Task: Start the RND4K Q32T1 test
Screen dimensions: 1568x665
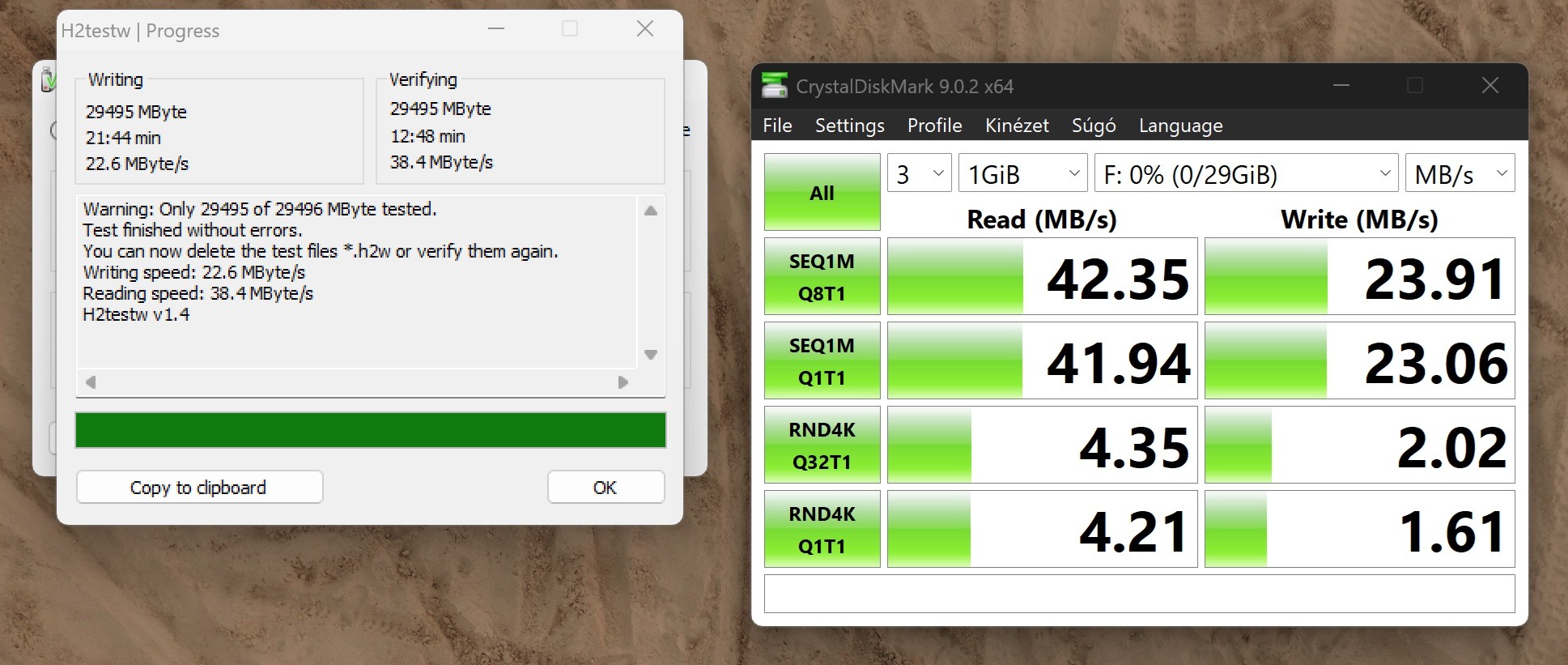Action: [822, 445]
